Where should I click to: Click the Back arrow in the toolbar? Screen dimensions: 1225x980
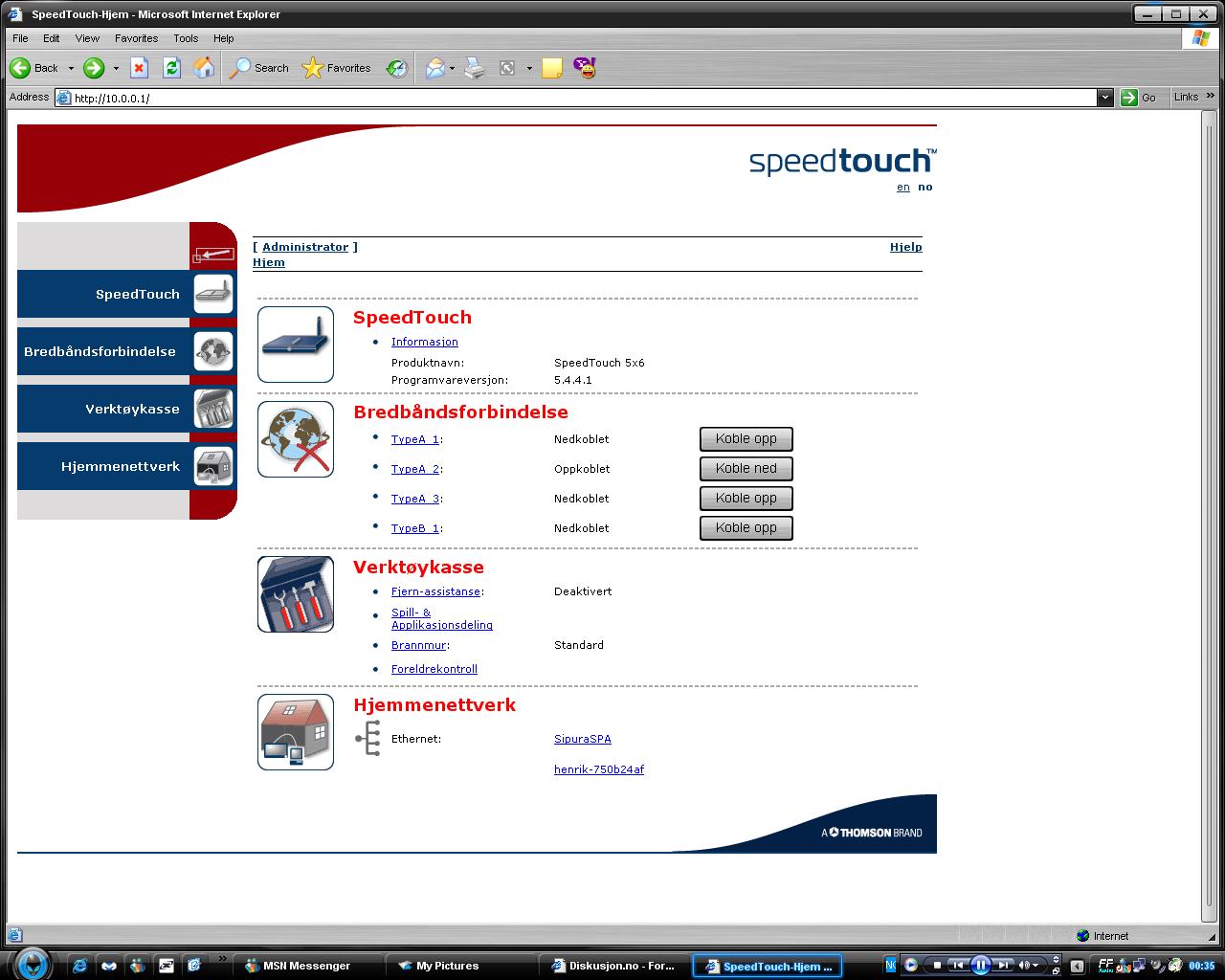point(20,68)
